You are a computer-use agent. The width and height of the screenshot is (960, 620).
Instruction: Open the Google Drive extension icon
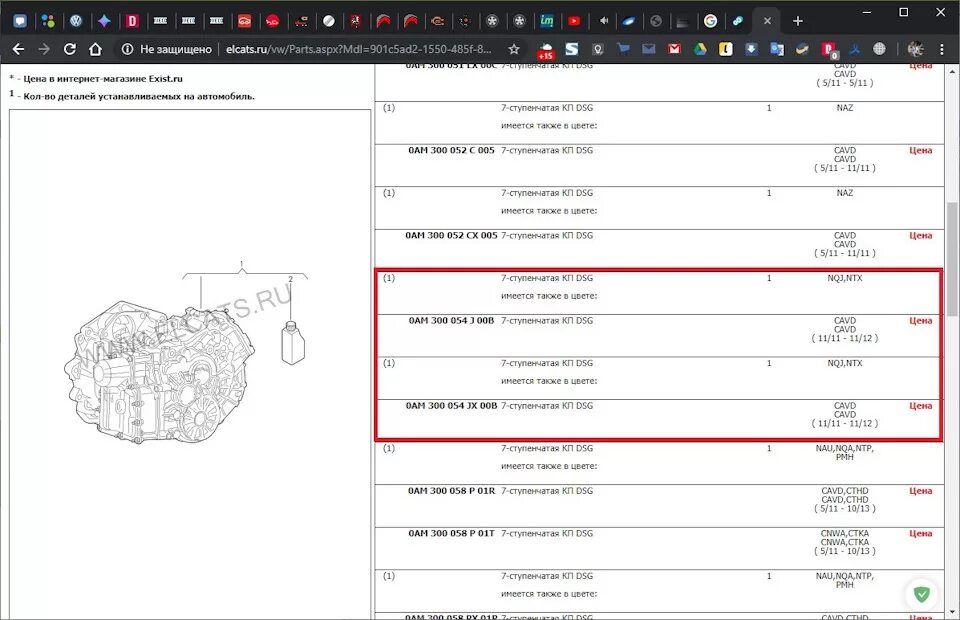(700, 49)
